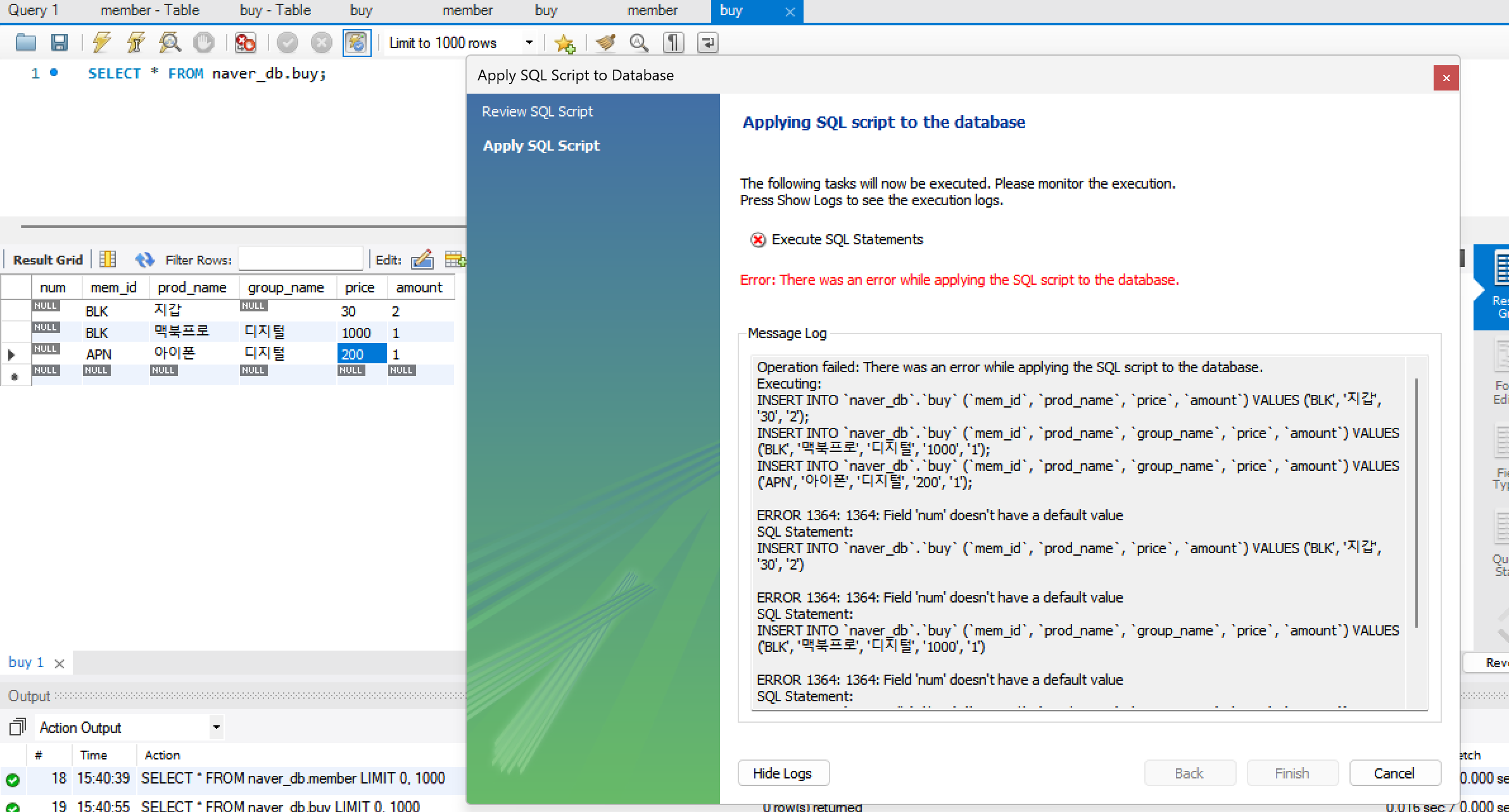Open the Limit to 1000 rows dropdown

(x=529, y=42)
